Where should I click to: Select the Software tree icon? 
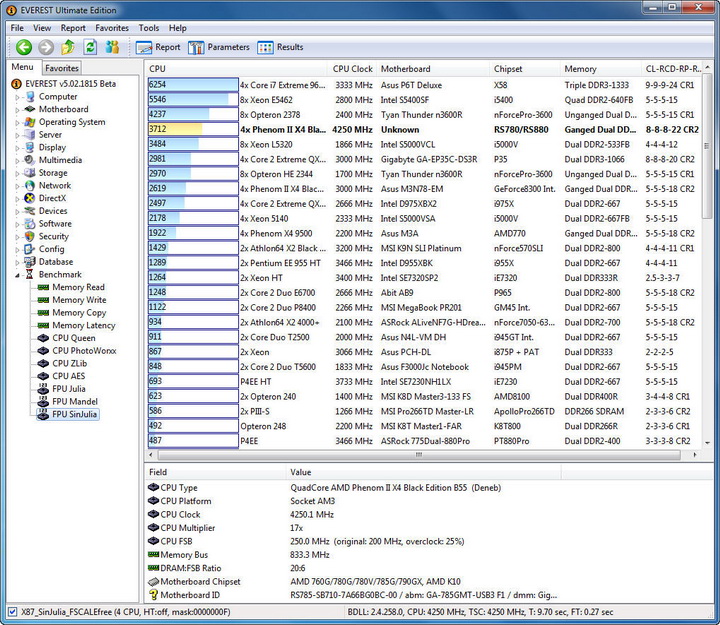(30, 224)
